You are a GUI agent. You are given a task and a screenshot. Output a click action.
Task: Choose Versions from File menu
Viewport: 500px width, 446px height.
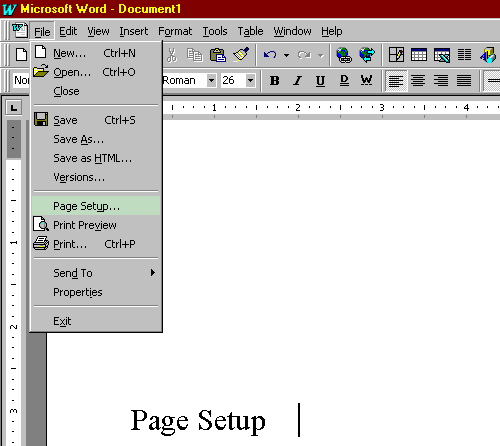click(x=96, y=177)
